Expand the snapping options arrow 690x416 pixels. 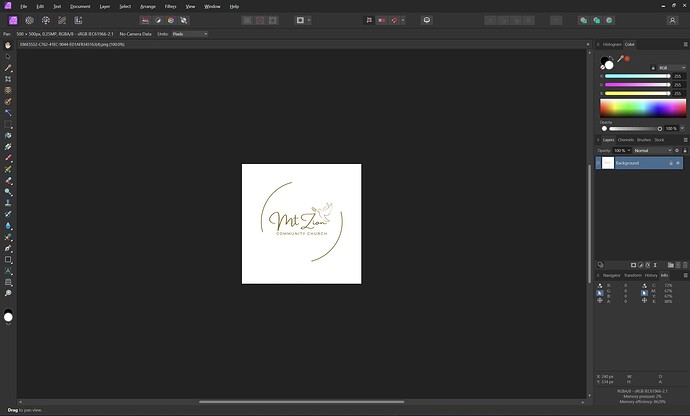403,20
